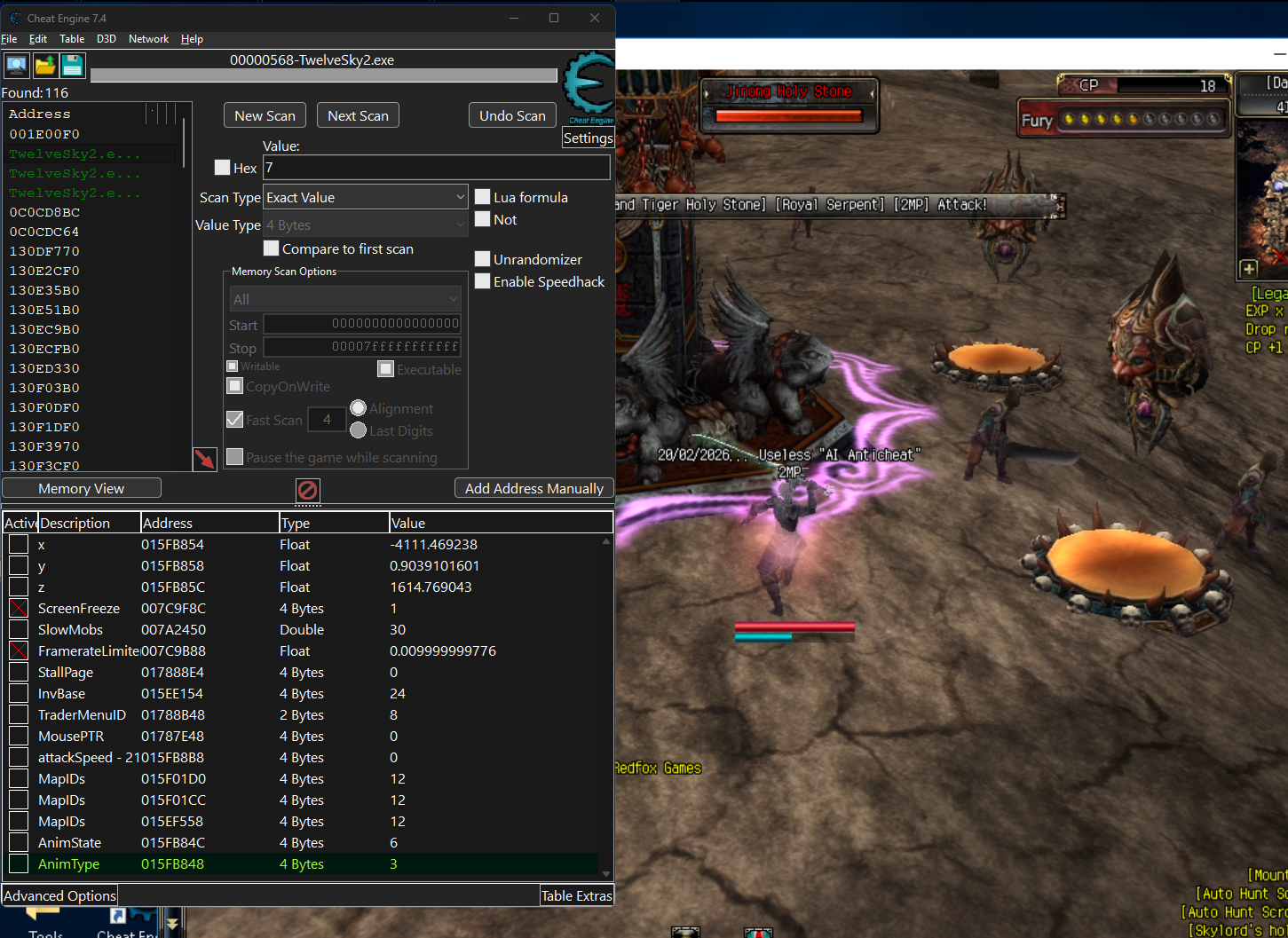This screenshot has width=1288, height=938.
Task: Open the Value Type dropdown
Action: pyautogui.click(x=366, y=225)
